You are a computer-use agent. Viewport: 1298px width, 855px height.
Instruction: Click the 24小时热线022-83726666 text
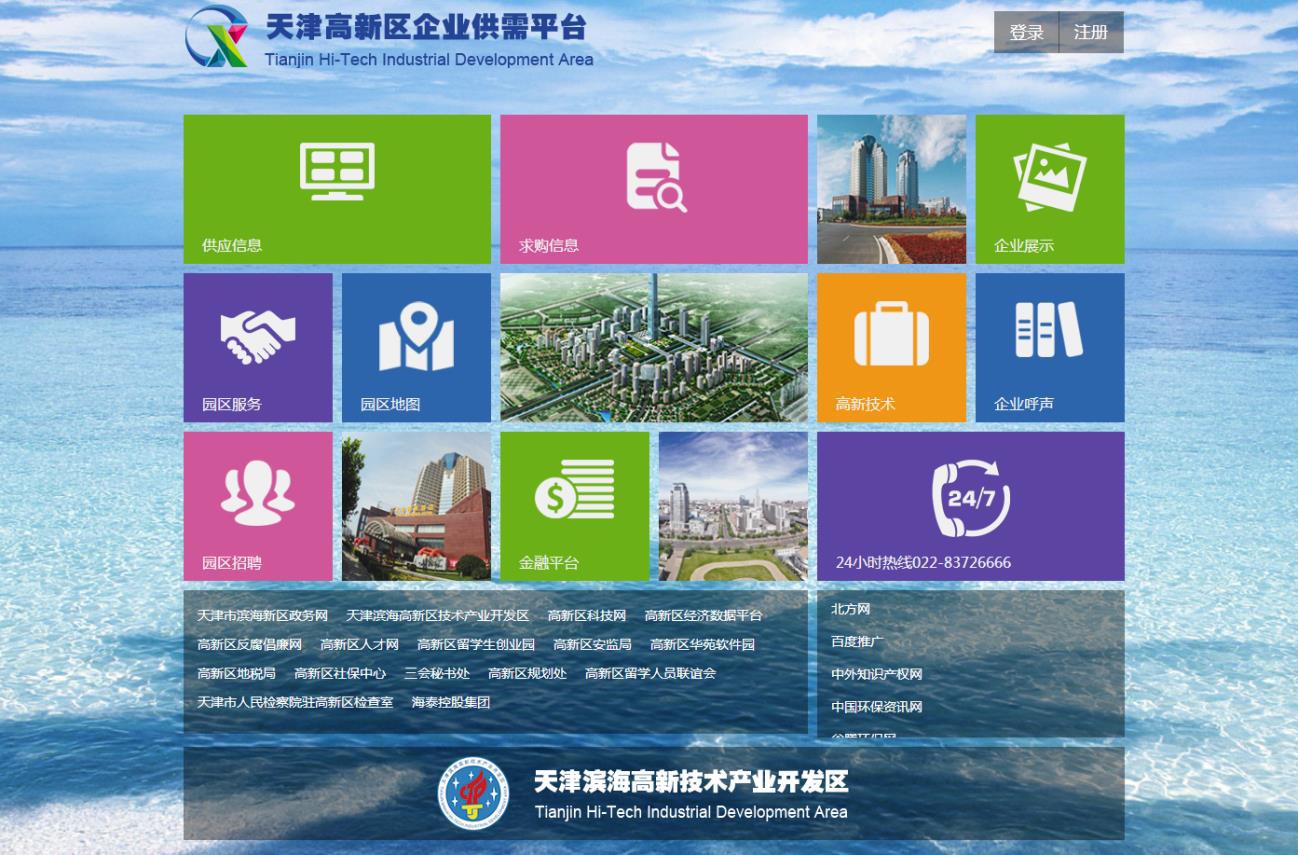click(923, 563)
